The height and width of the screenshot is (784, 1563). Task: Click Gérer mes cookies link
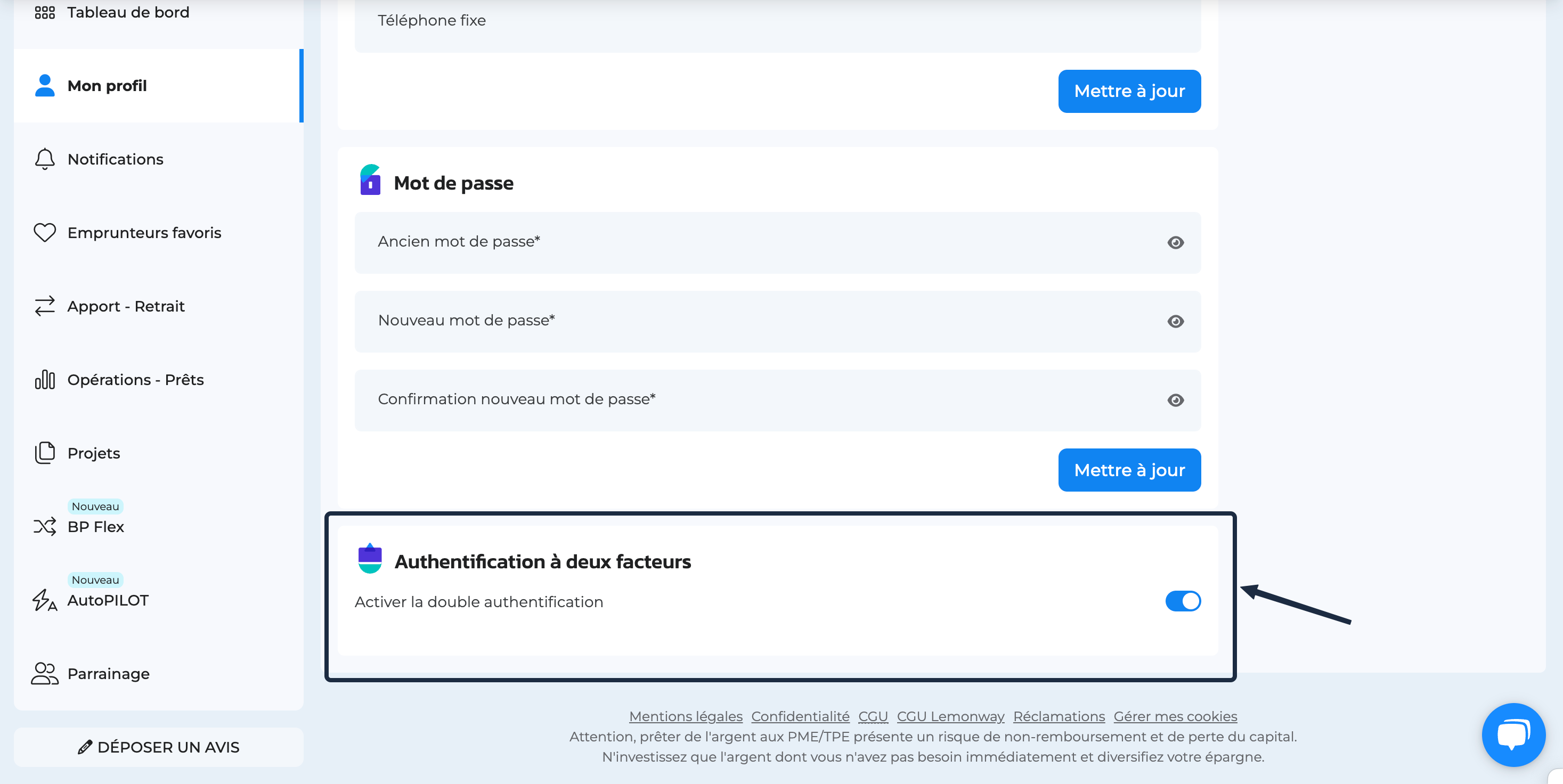coord(1175,717)
